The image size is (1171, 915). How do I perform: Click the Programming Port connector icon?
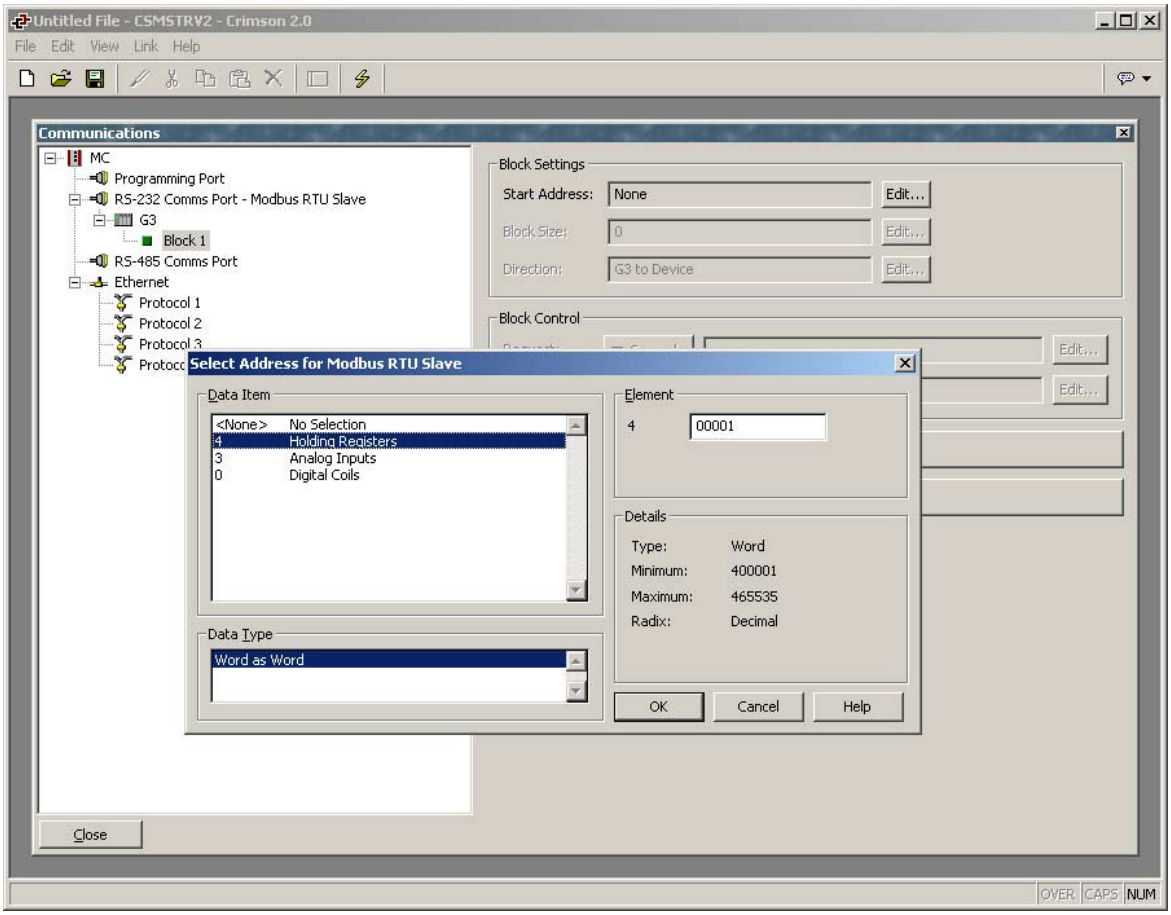[99, 179]
